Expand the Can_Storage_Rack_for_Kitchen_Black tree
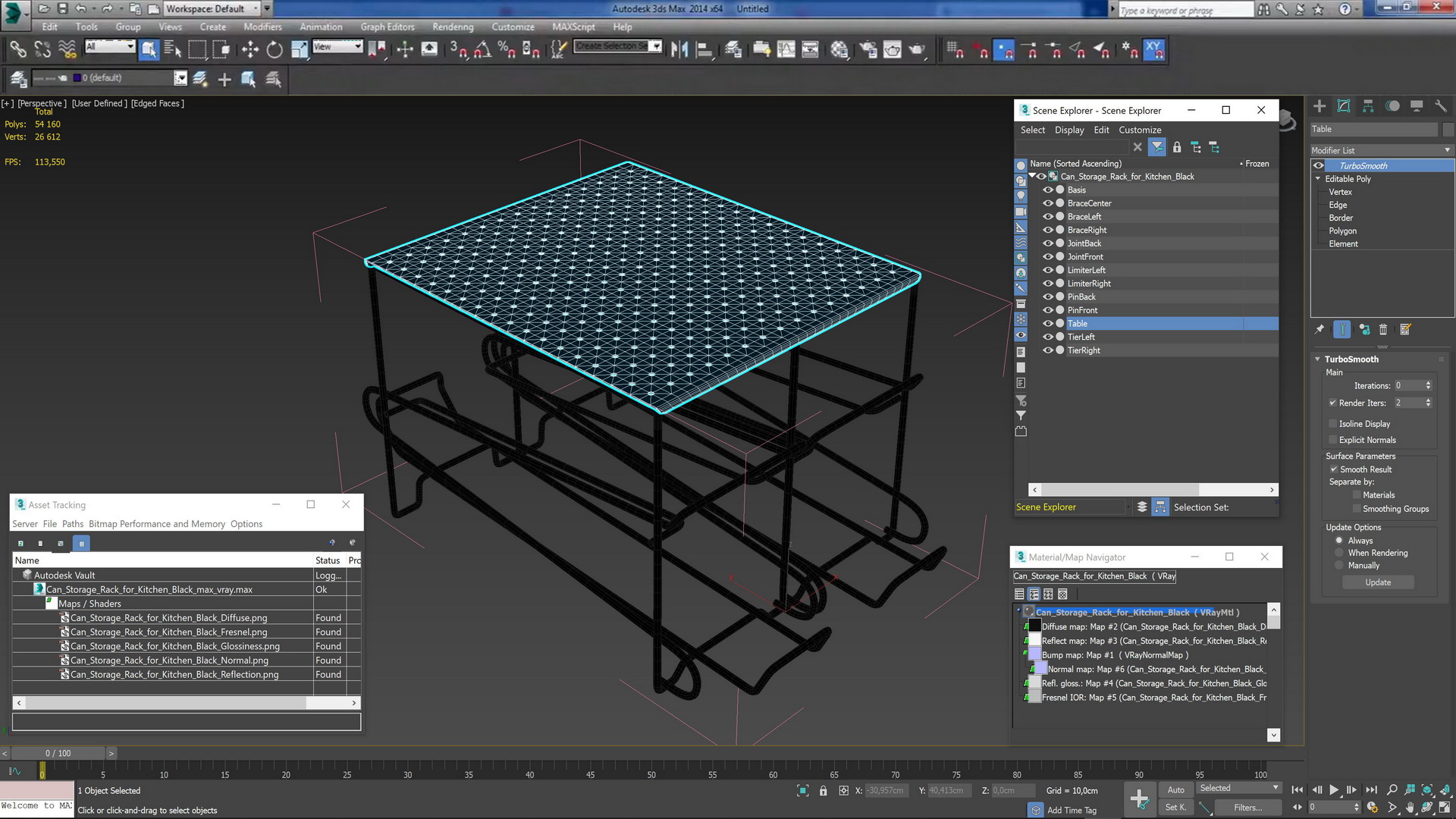This screenshot has width=1456, height=819. coord(1034,176)
